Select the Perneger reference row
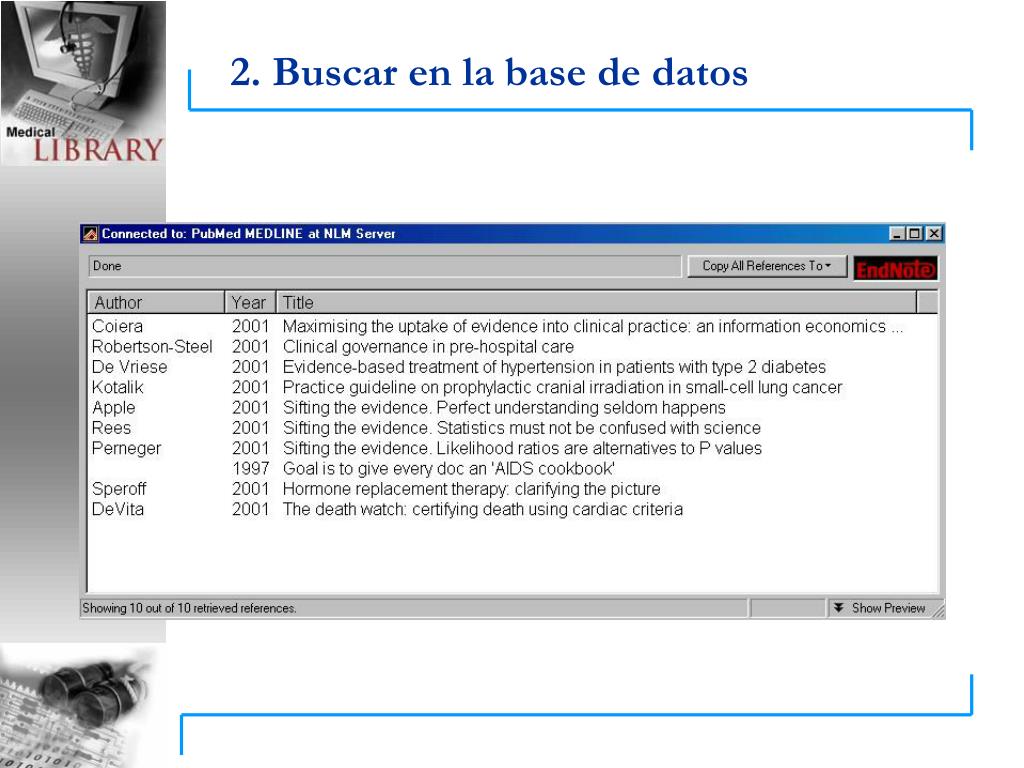 (x=513, y=448)
